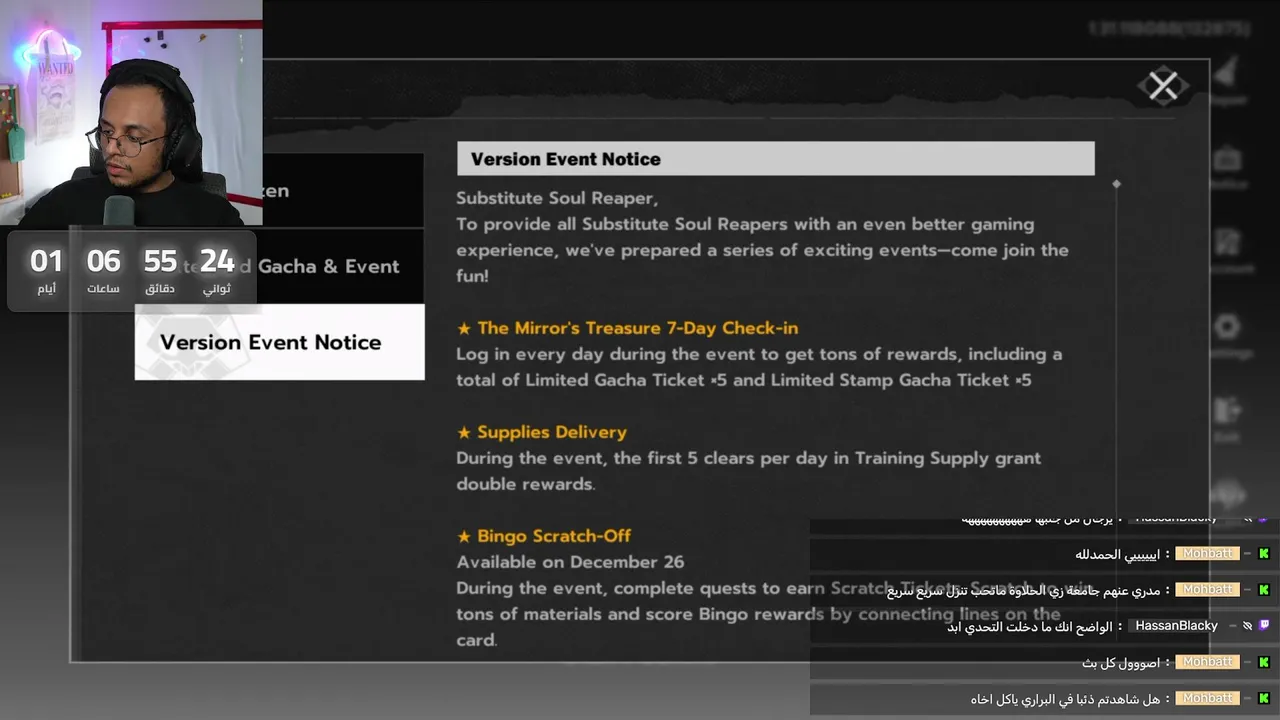Click the streamer webcam feed
This screenshot has width=1280, height=720.
click(x=131, y=113)
